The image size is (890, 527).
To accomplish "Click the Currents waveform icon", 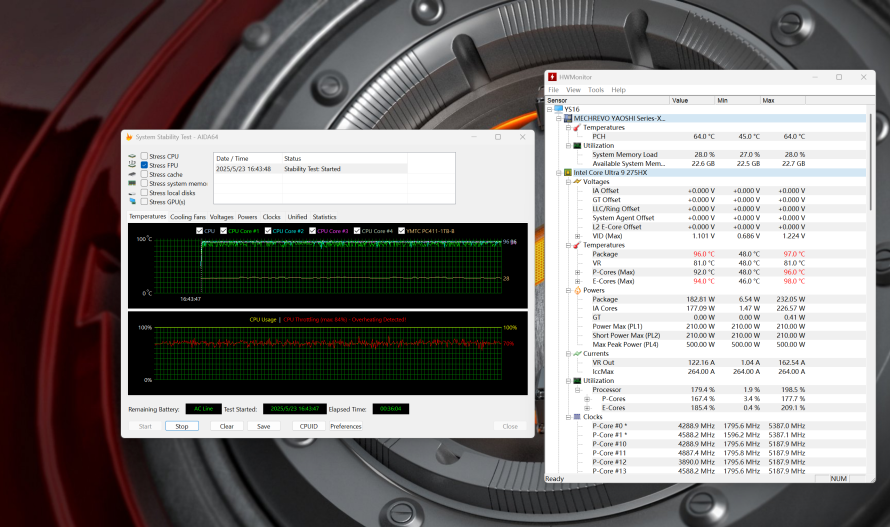I will (x=576, y=353).
